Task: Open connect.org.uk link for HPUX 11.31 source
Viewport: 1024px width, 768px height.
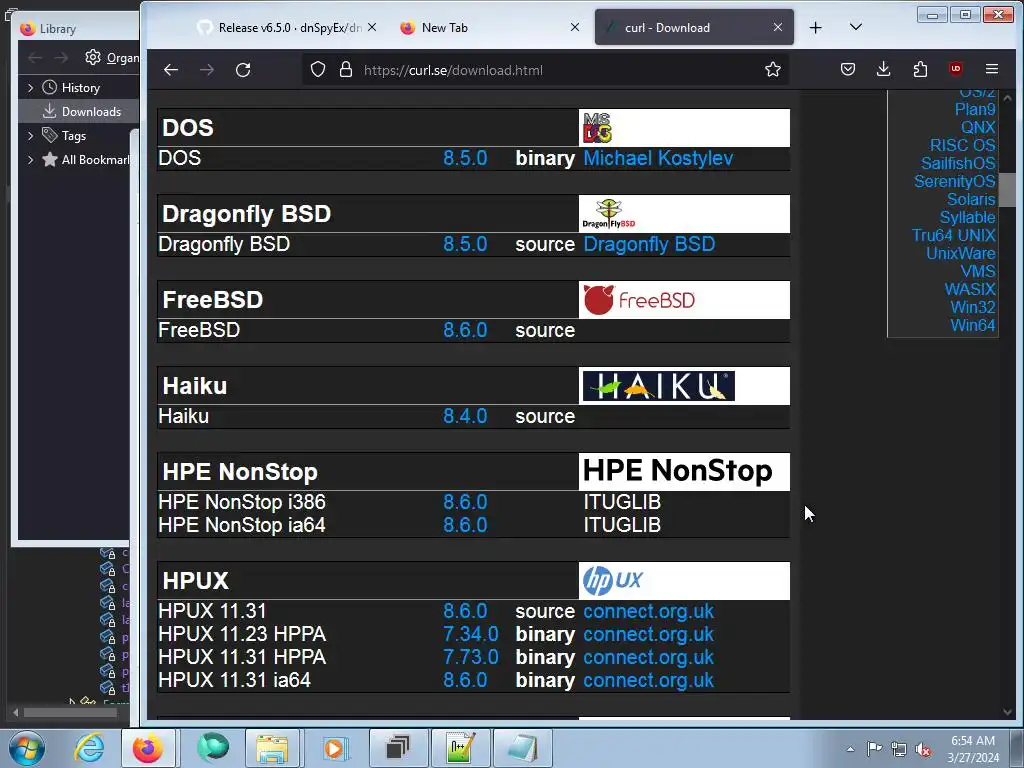Action: (x=648, y=611)
